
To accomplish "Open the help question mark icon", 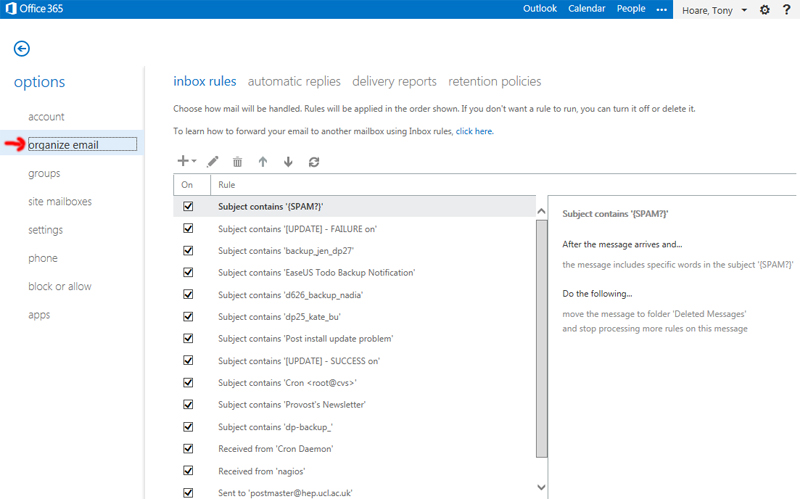I will click(x=786, y=10).
